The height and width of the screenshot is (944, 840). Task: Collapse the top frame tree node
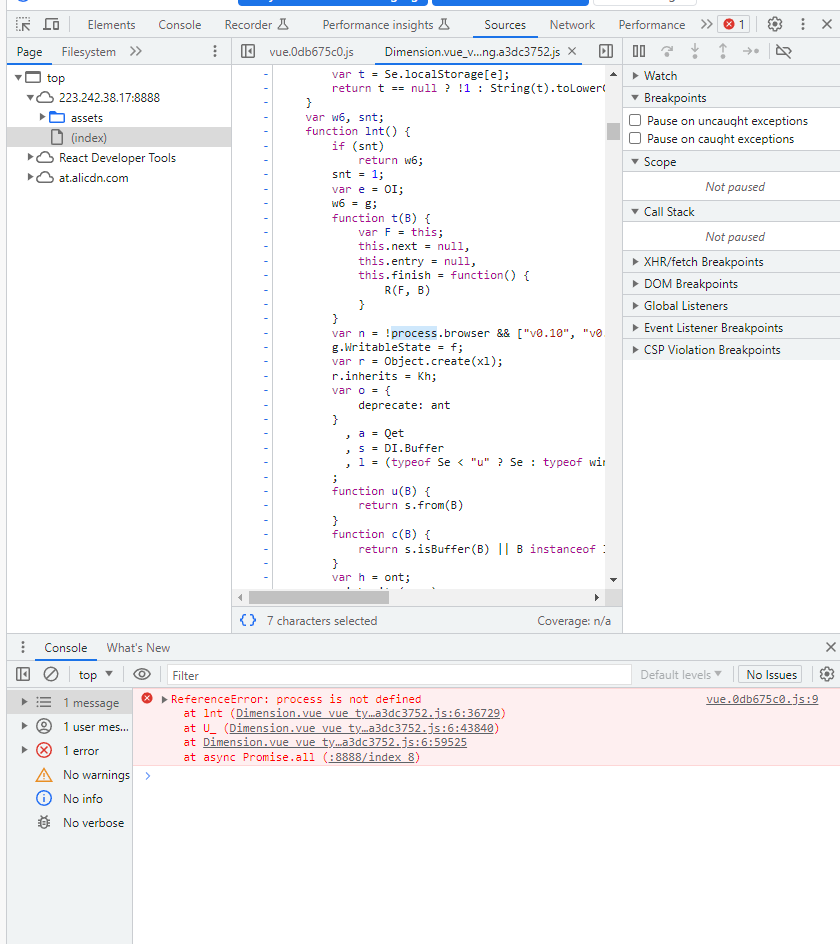[19, 77]
